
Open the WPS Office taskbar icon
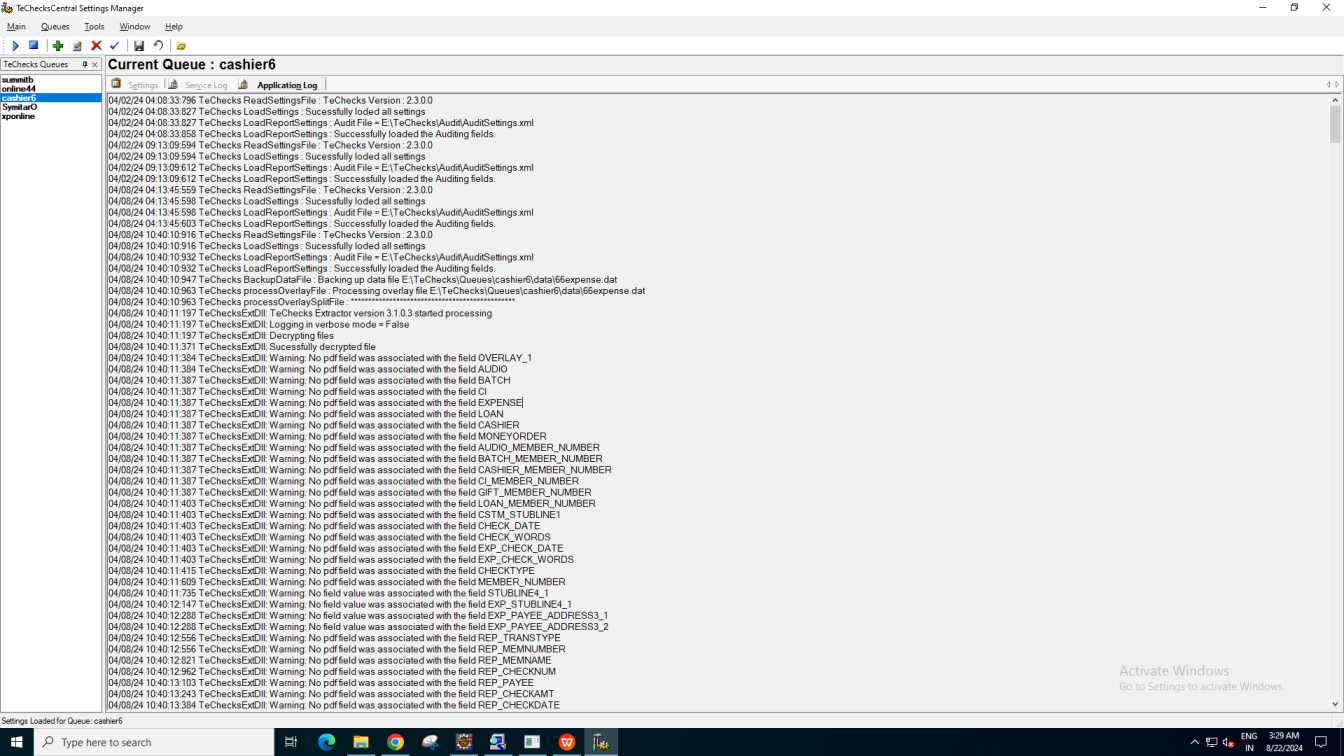point(567,742)
